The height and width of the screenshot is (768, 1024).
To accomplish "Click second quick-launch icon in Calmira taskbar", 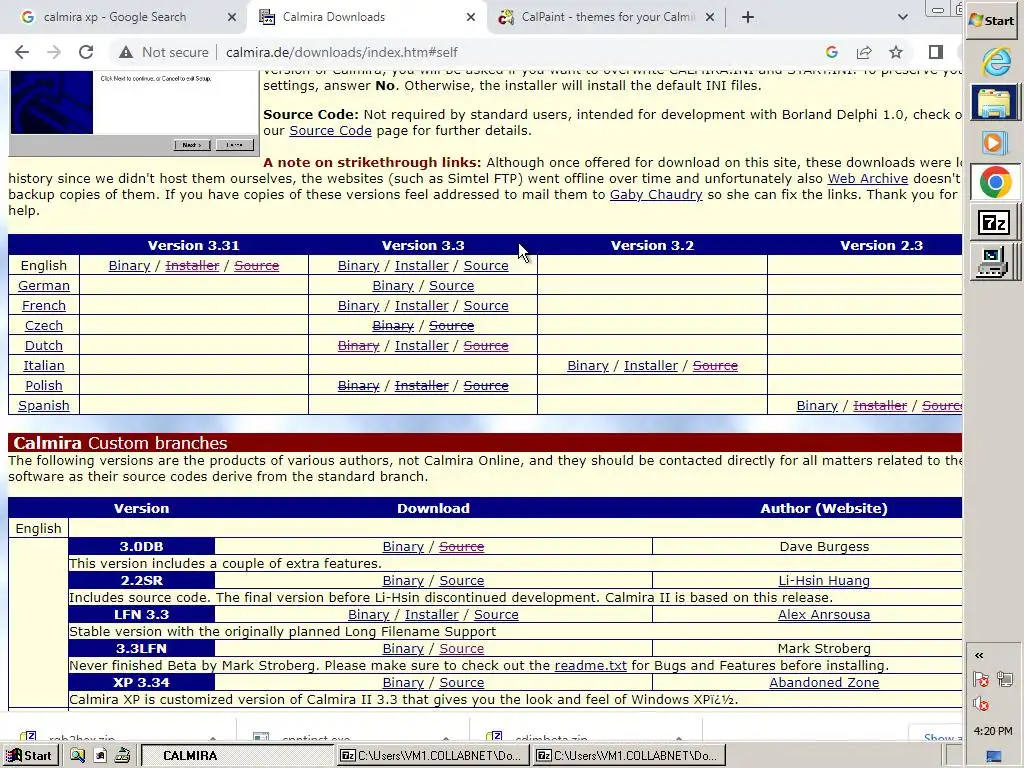I will tap(100, 756).
